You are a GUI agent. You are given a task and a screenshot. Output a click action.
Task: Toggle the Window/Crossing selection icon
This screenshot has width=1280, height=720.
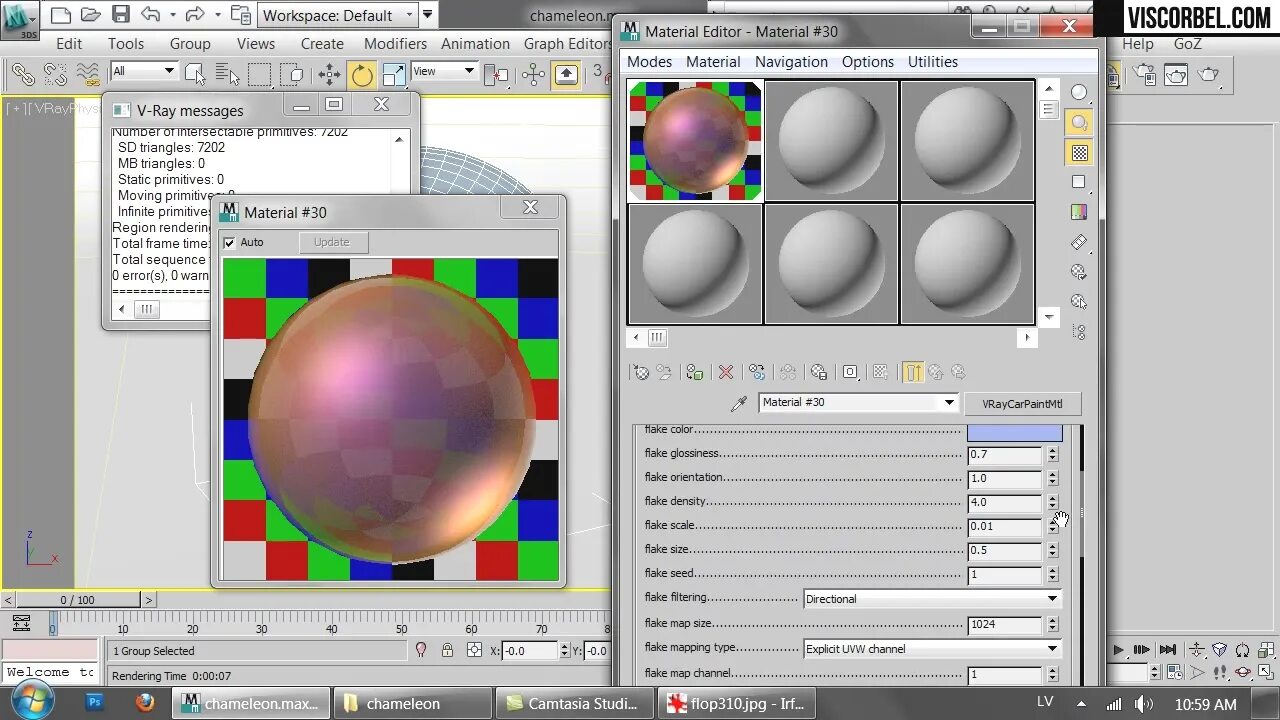[291, 74]
